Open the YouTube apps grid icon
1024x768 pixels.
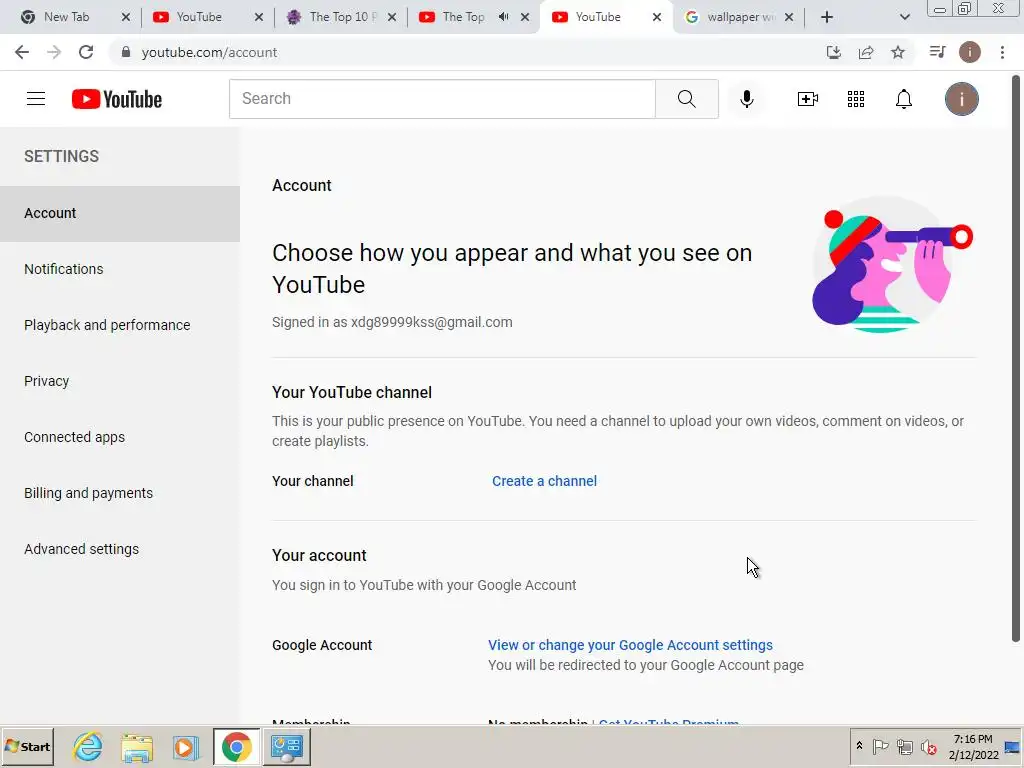click(856, 99)
